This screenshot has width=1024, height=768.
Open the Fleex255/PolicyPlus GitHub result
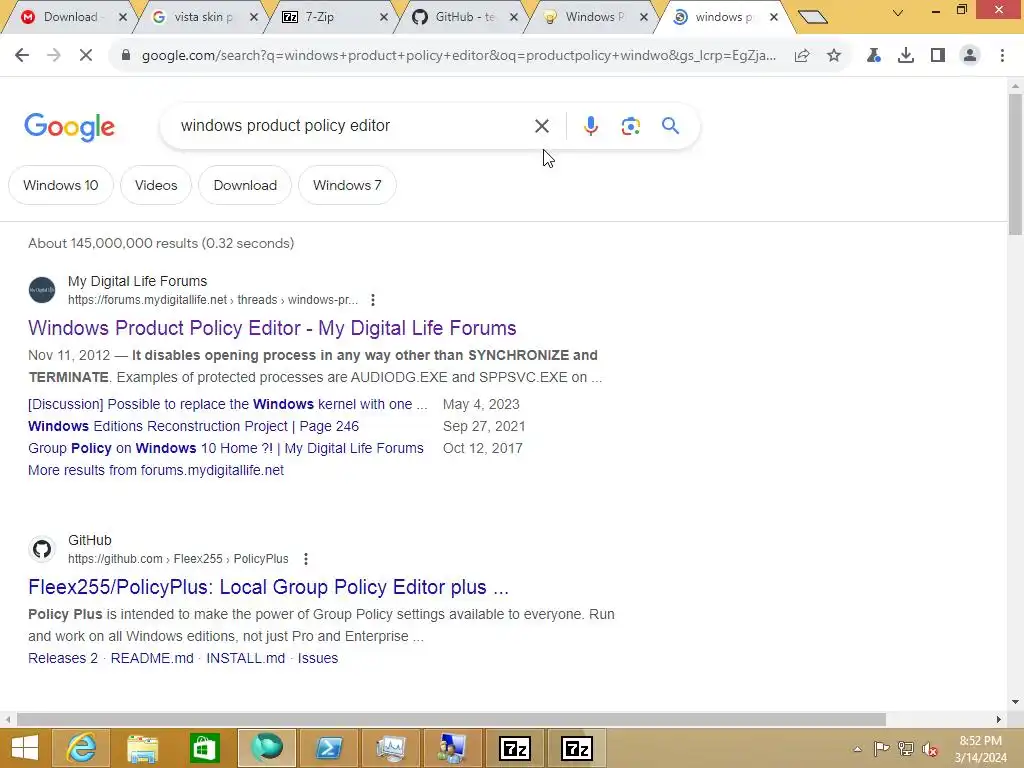coord(268,587)
